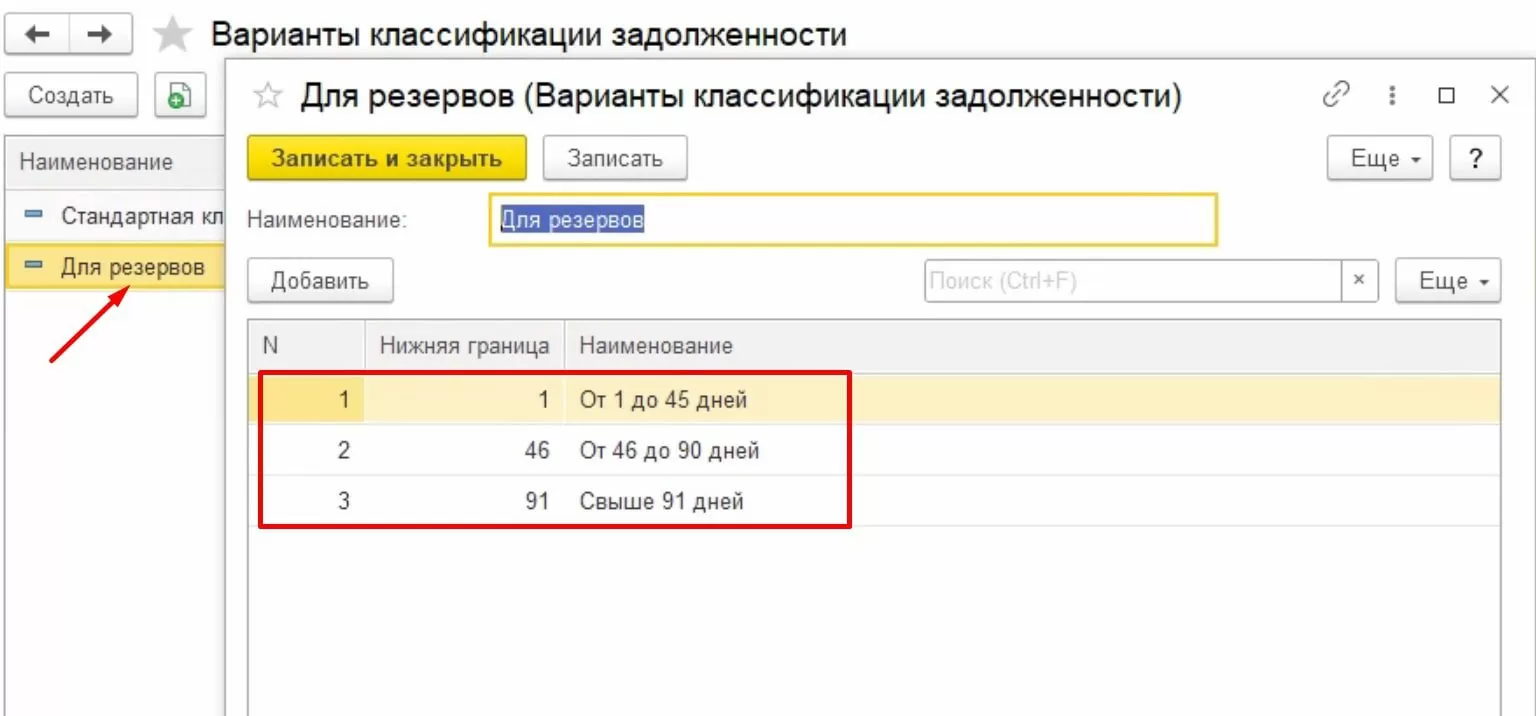Select row Свыше 91 дней
Image resolution: width=1536 pixels, height=716 pixels.
[874, 500]
